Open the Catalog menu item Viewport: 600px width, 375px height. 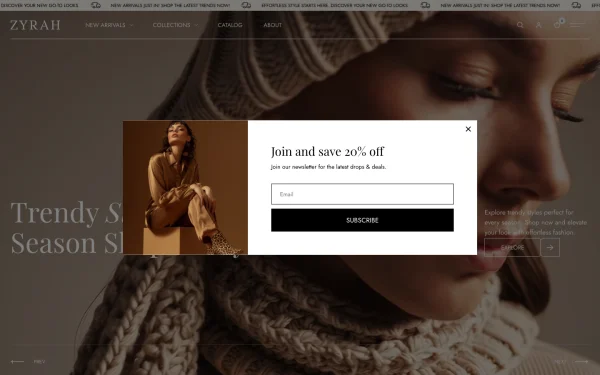click(230, 25)
